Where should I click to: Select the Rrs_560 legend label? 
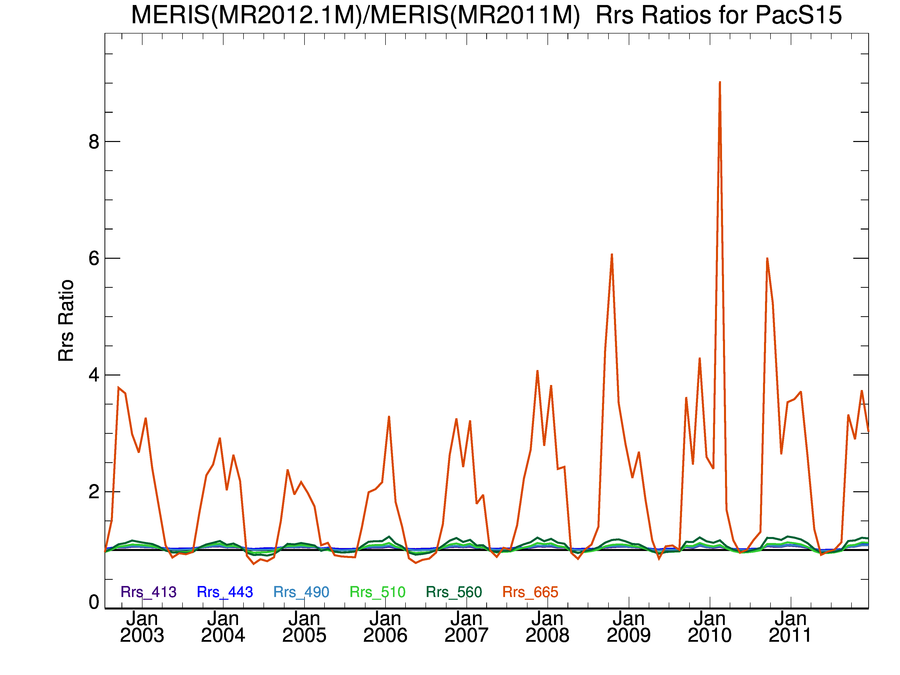[454, 592]
